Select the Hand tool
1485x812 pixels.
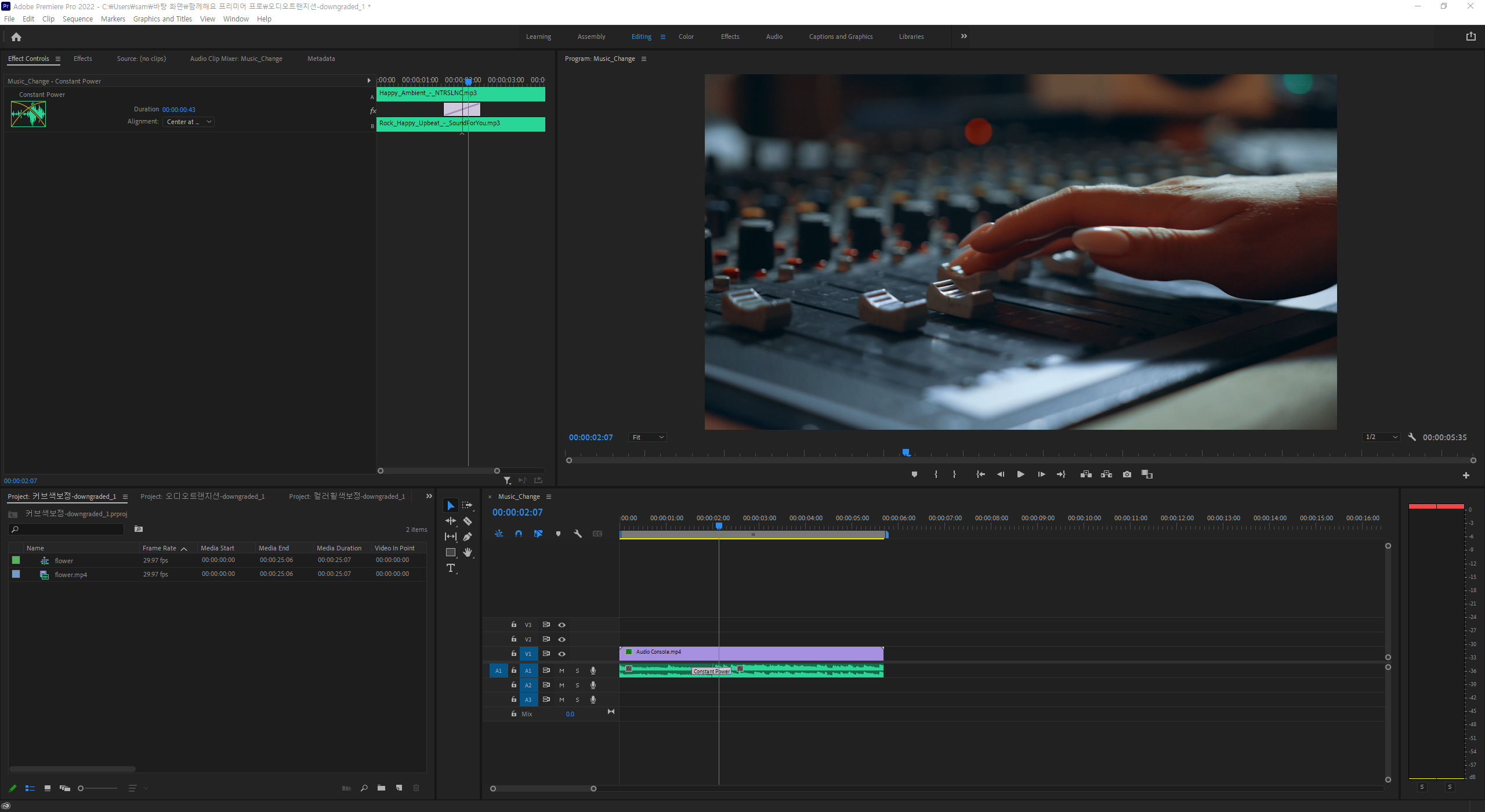(x=468, y=552)
